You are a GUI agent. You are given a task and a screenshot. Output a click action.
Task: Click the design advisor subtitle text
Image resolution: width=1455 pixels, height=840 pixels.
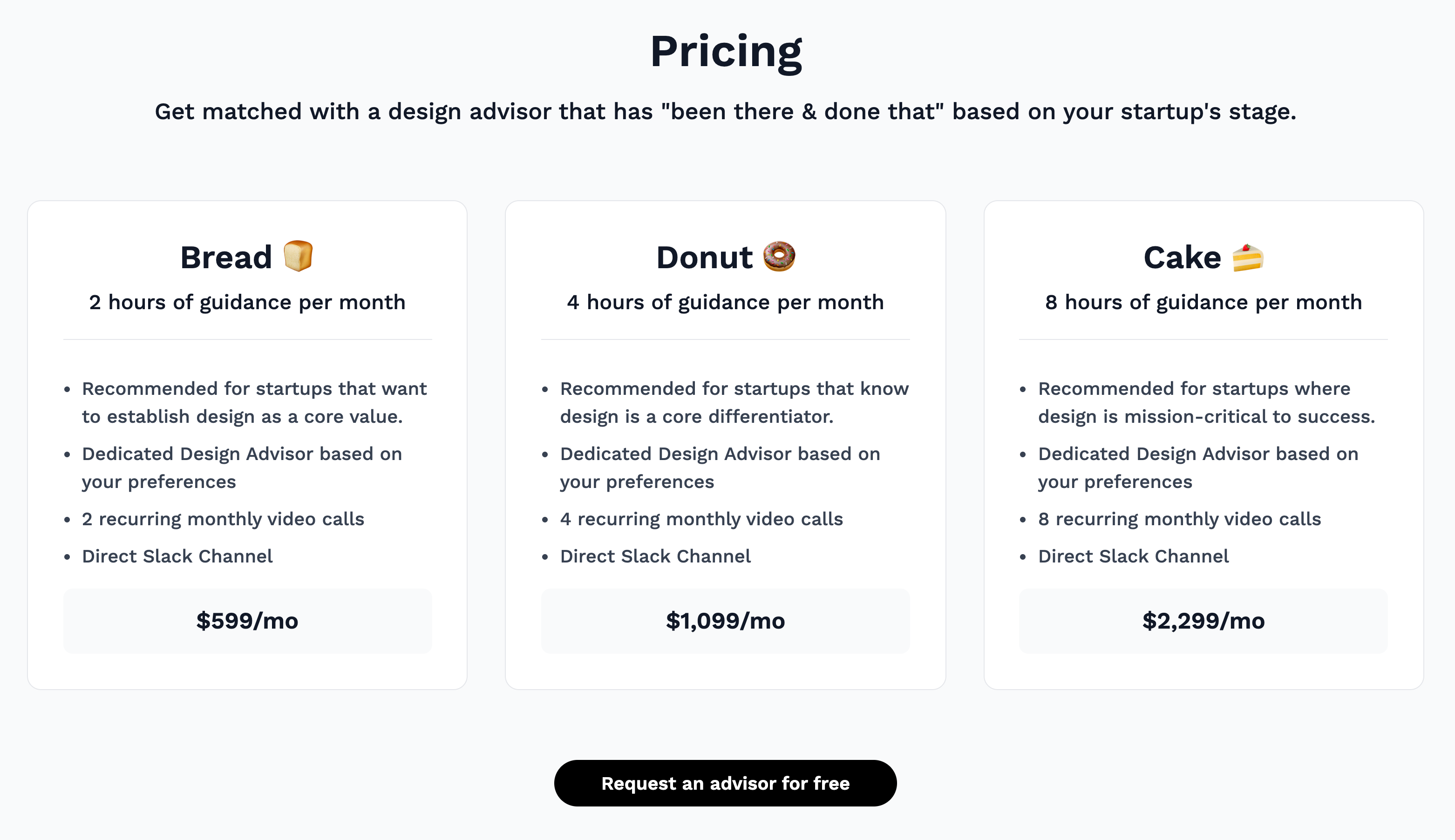coord(726,111)
